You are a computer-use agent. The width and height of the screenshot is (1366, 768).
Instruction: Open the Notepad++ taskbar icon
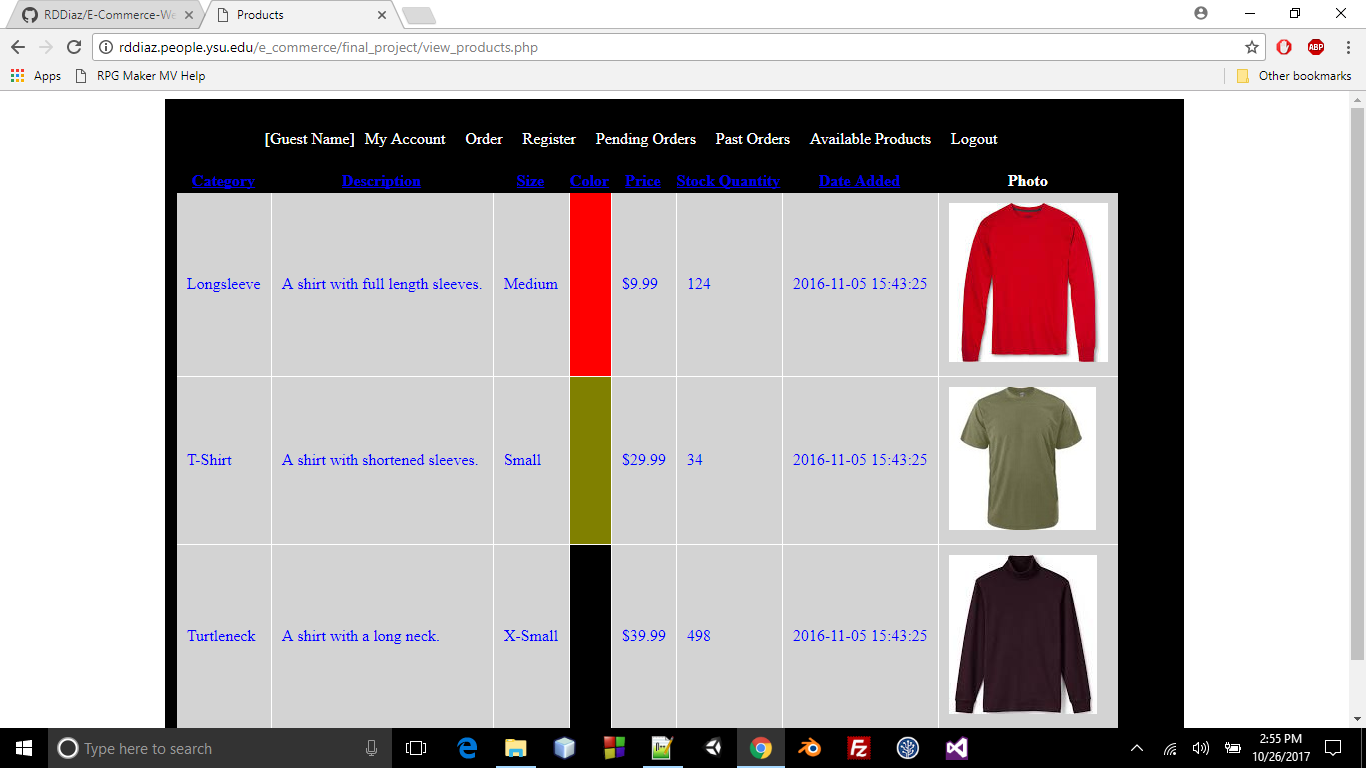[x=662, y=748]
